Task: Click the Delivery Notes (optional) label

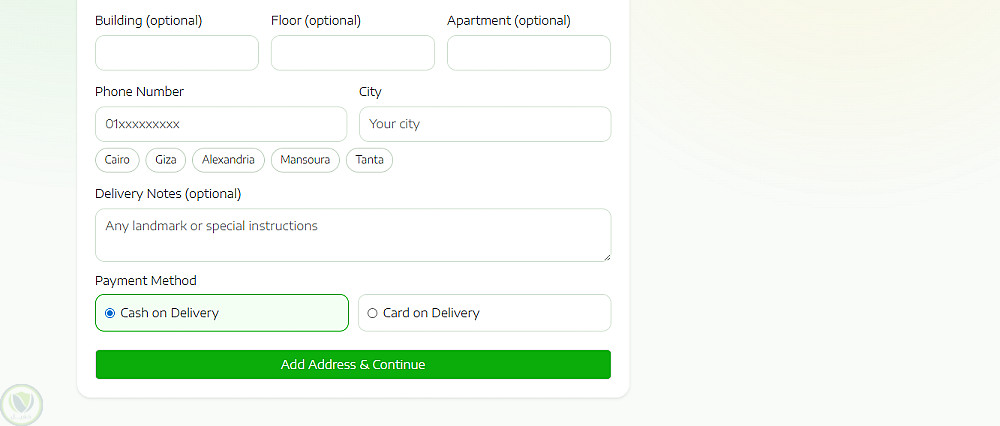Action: coord(168,194)
